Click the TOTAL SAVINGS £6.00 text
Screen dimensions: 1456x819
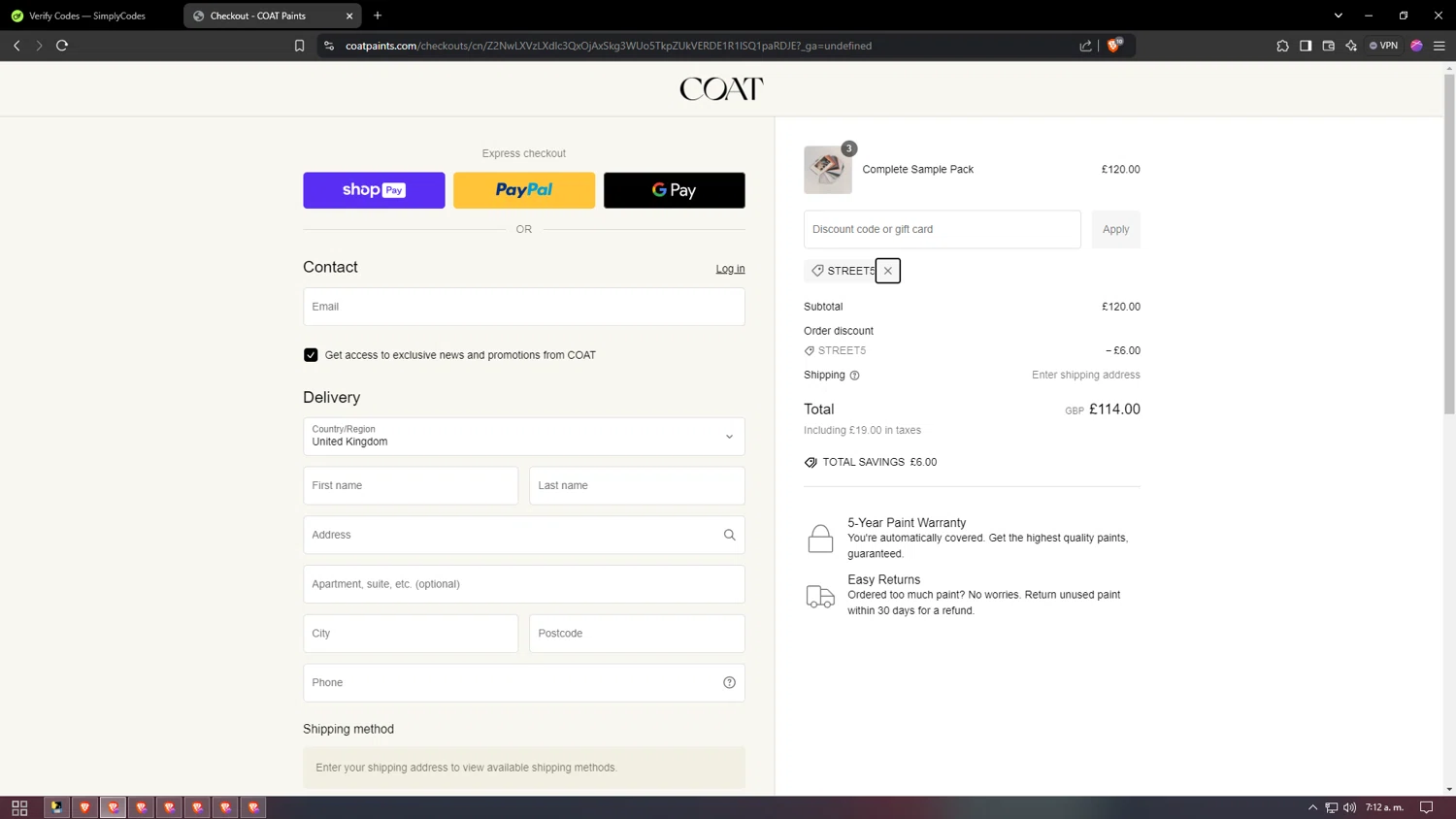[879, 462]
